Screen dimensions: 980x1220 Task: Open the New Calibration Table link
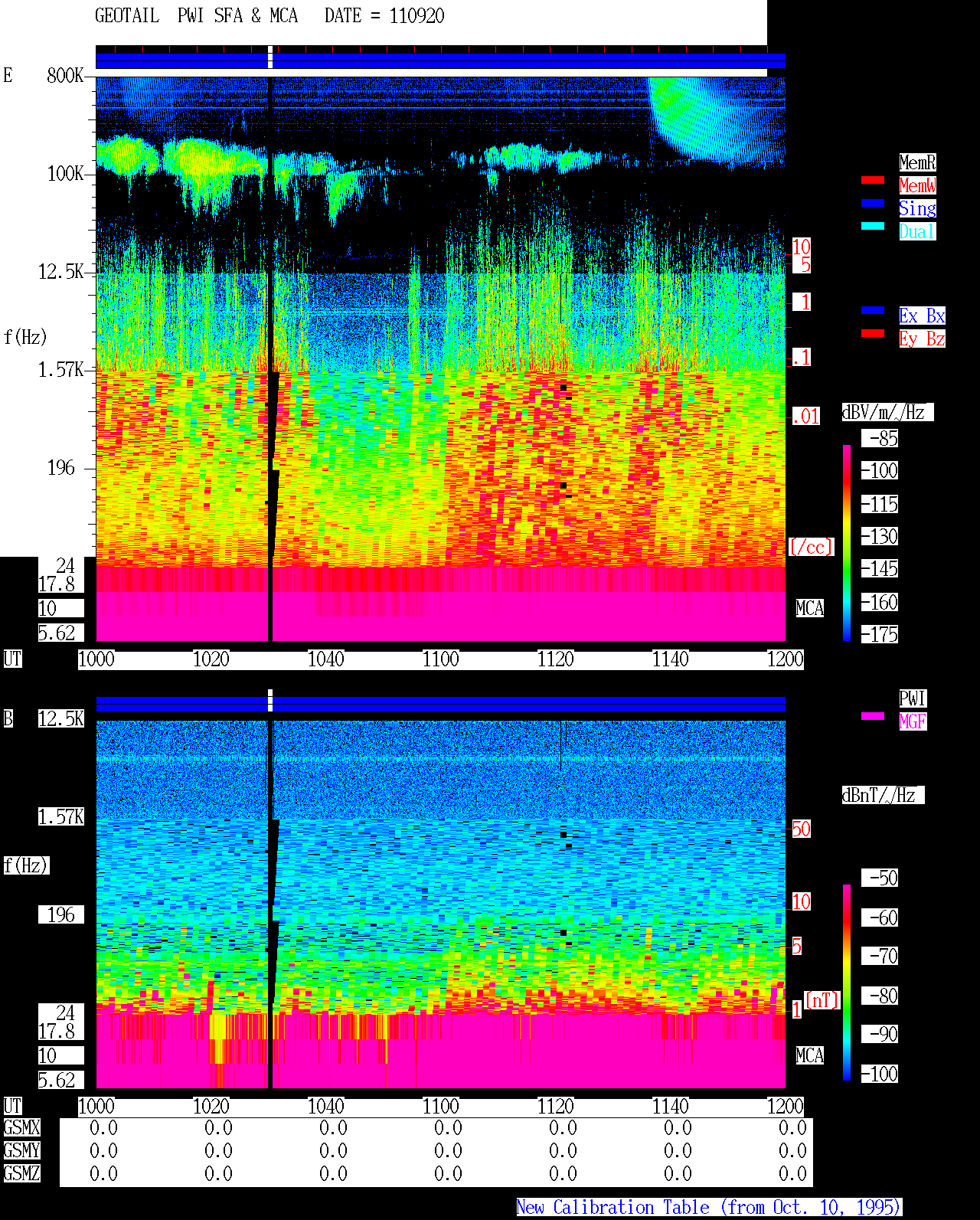(x=708, y=1208)
